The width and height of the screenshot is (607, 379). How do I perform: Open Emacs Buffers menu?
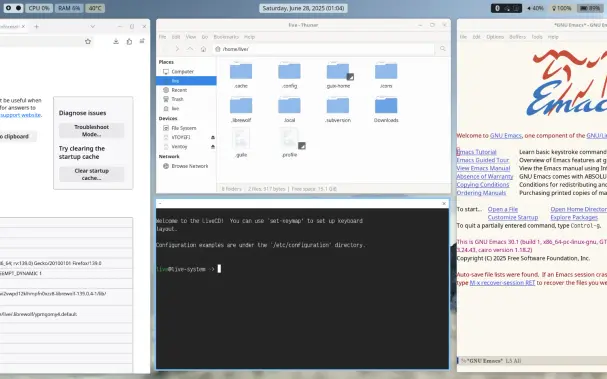518,37
